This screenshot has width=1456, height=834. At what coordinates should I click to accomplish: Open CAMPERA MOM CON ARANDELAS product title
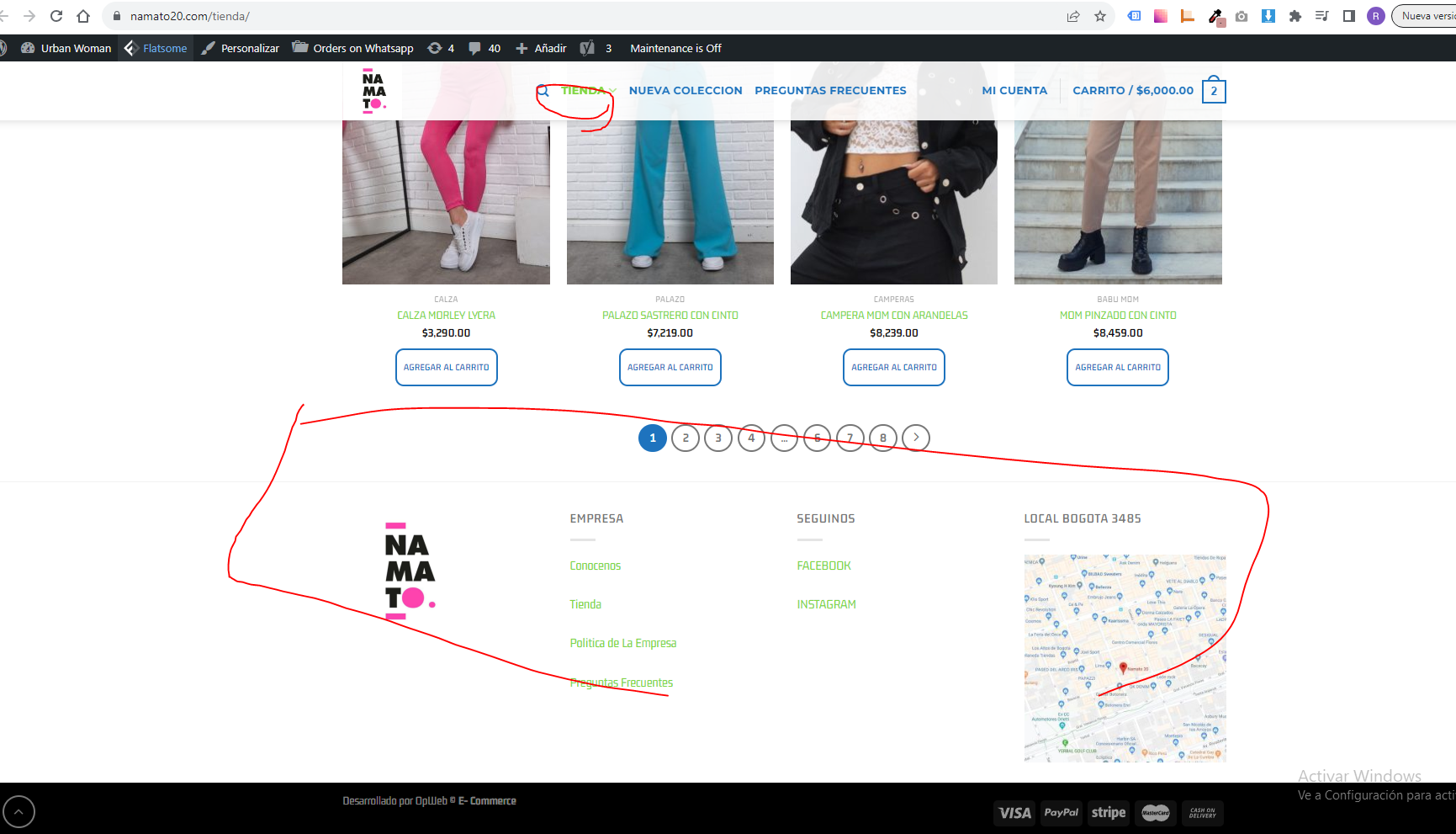(x=894, y=316)
